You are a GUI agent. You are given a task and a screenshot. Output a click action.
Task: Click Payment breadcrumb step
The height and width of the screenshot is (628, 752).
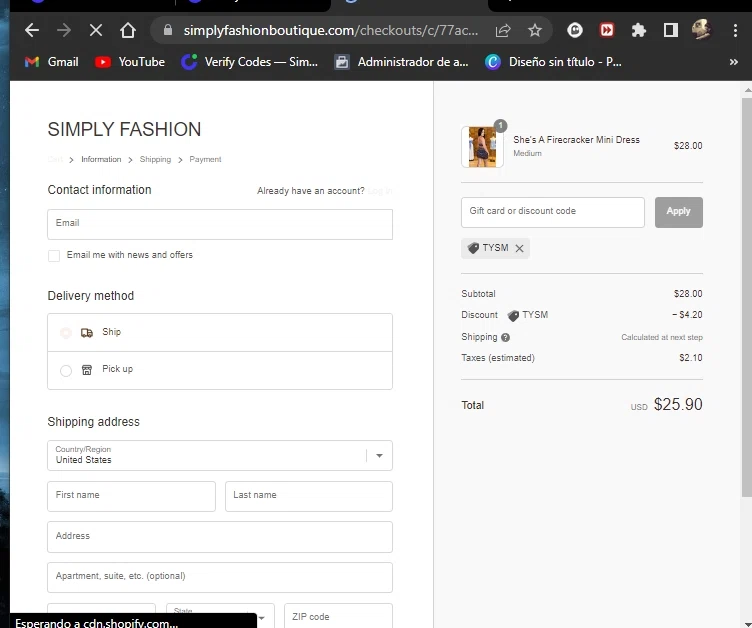[205, 159]
